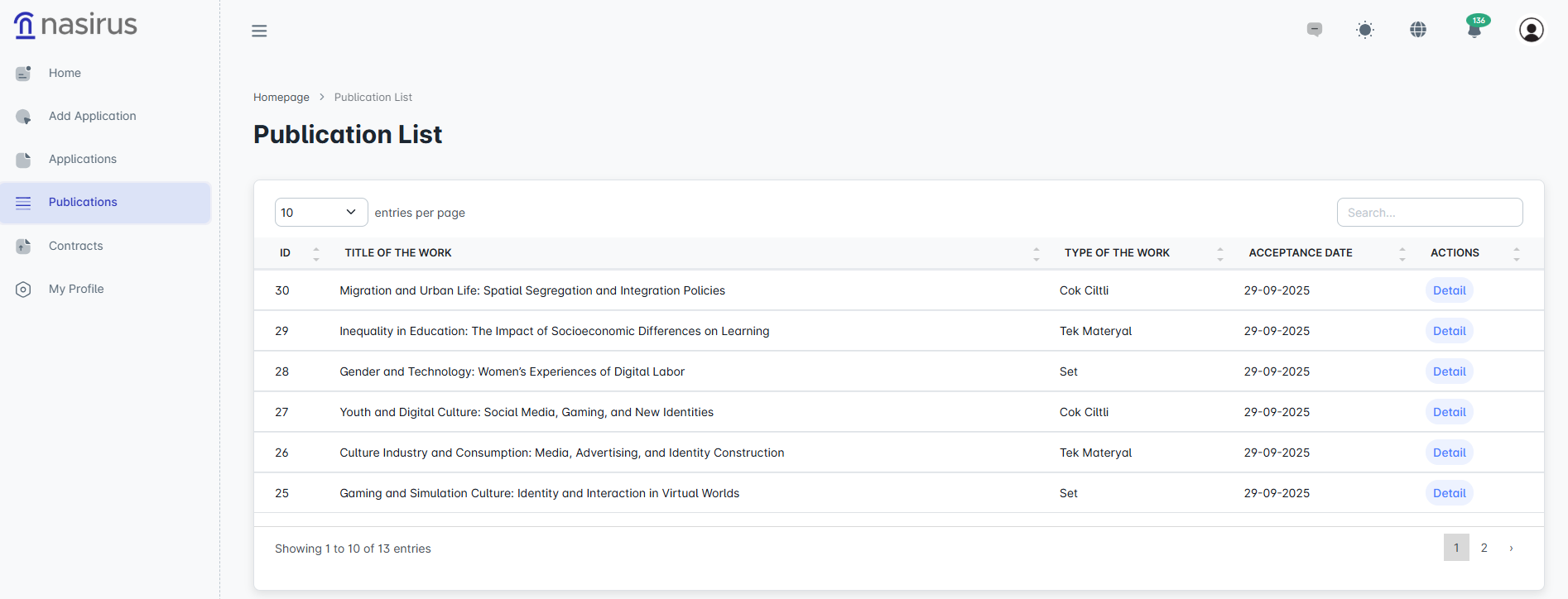Screen dimensions: 1568x599
Task: Click the Search input field
Action: [x=1429, y=213]
